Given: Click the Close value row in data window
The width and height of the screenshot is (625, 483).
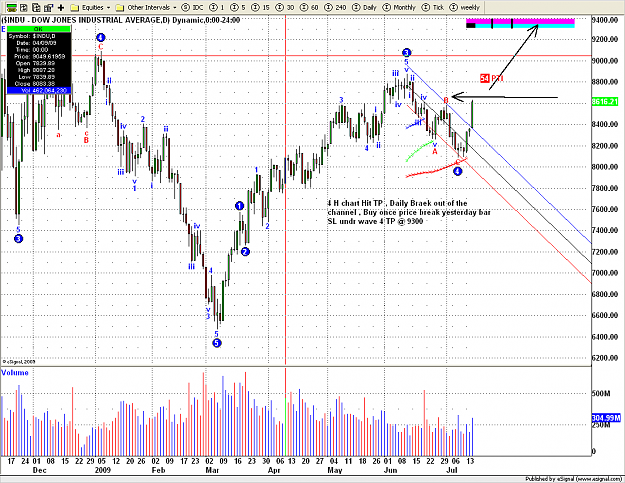Looking at the screenshot, I should coord(39,84).
